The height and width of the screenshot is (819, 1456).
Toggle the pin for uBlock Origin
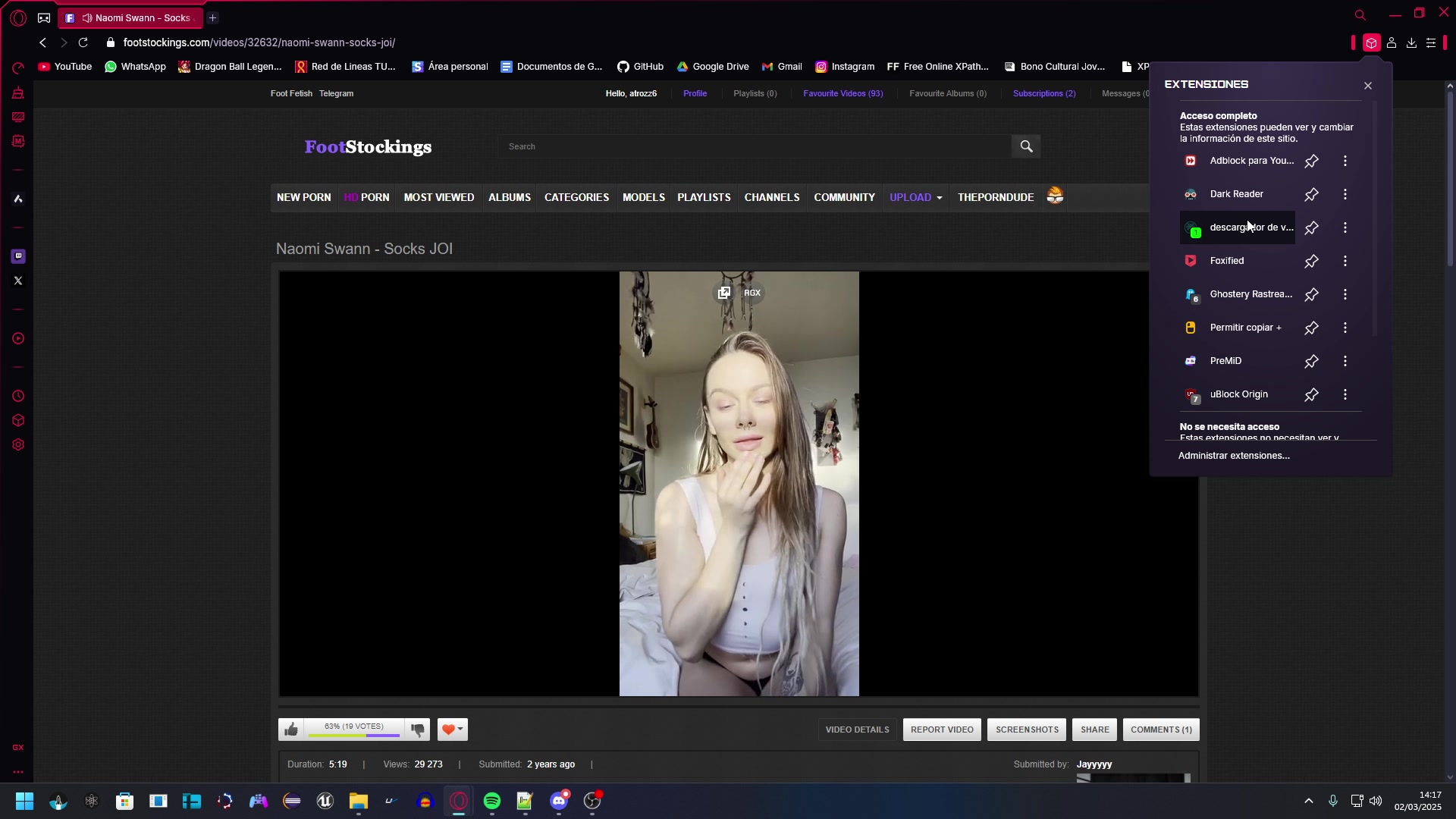pos(1311,395)
